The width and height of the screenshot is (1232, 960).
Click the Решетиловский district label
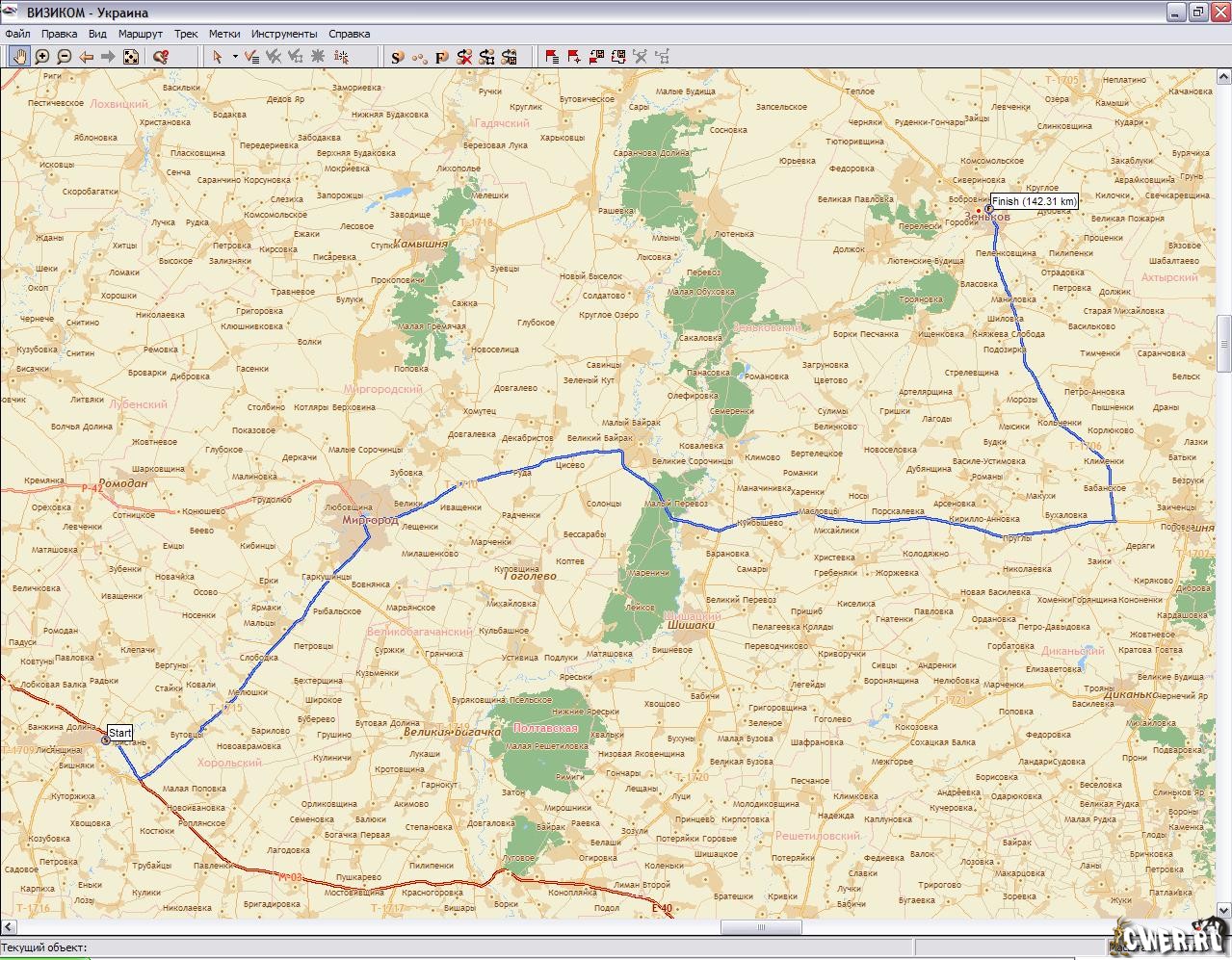click(x=818, y=836)
